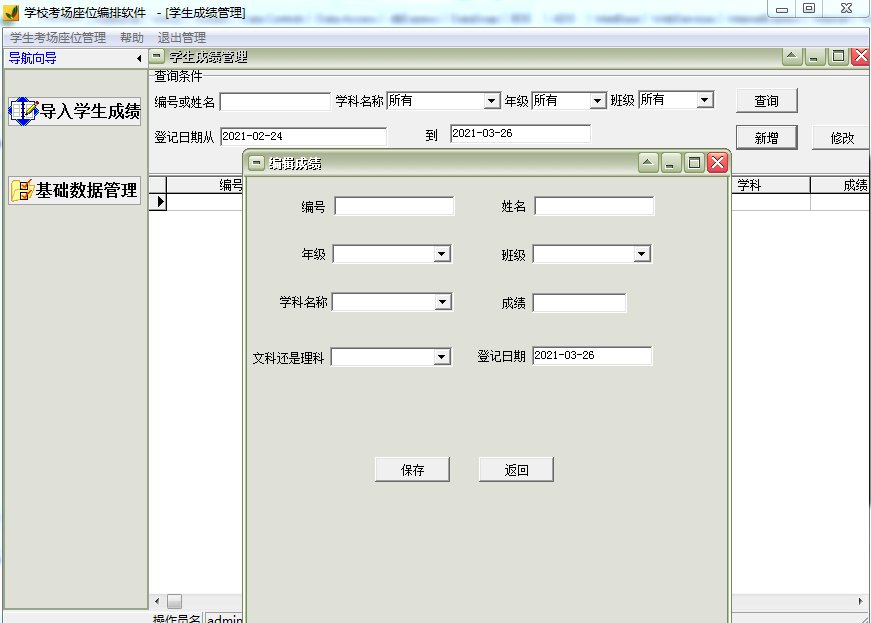The image size is (871, 623).
Task: Roll up the 编辑成绩 dialog with the up arrow
Action: [x=648, y=162]
